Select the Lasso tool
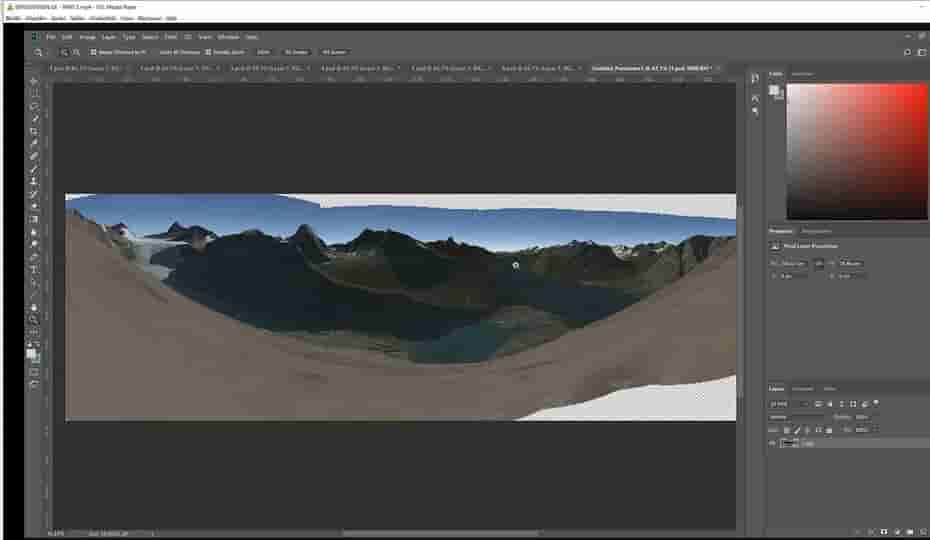 tap(34, 106)
